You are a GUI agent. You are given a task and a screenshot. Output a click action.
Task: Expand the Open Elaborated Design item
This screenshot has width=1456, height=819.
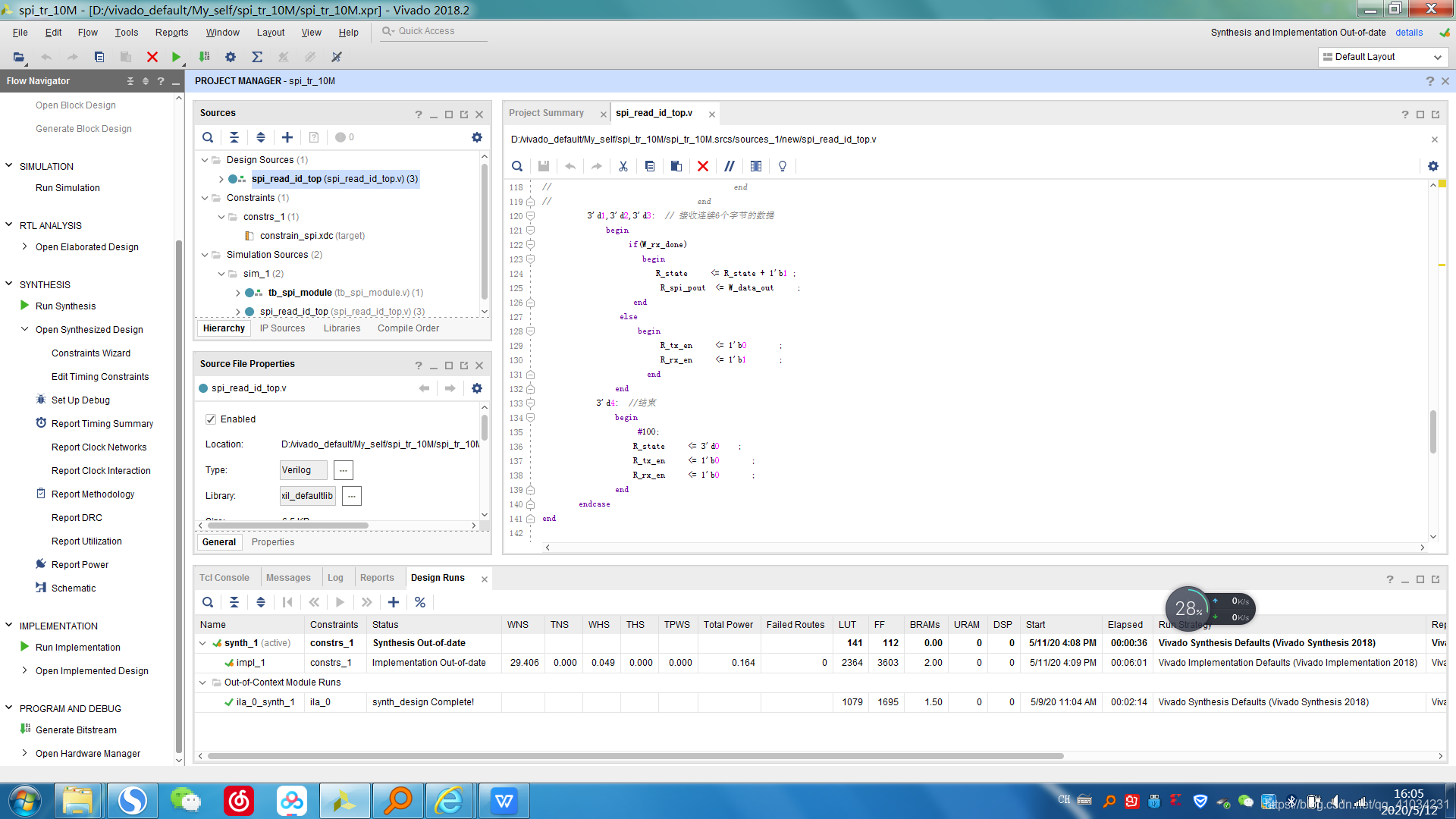(24, 246)
